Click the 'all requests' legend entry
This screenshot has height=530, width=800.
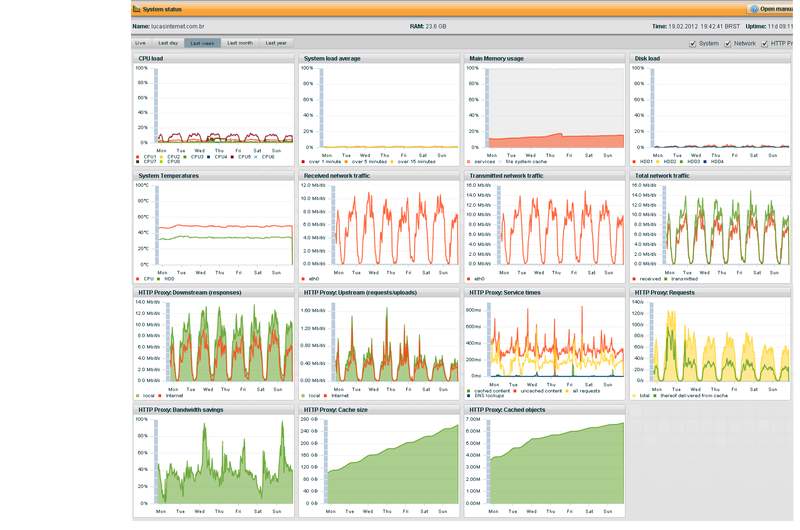tap(583, 391)
